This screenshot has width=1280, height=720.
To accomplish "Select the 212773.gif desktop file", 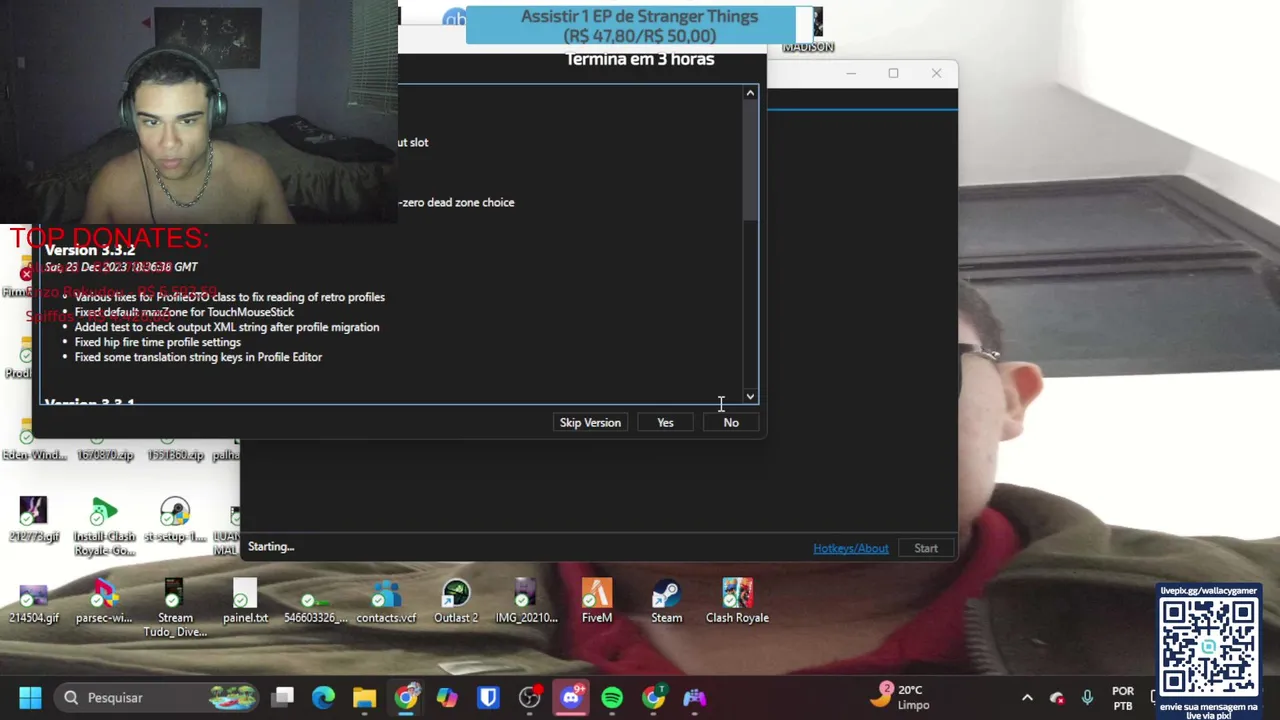I will click(x=34, y=520).
